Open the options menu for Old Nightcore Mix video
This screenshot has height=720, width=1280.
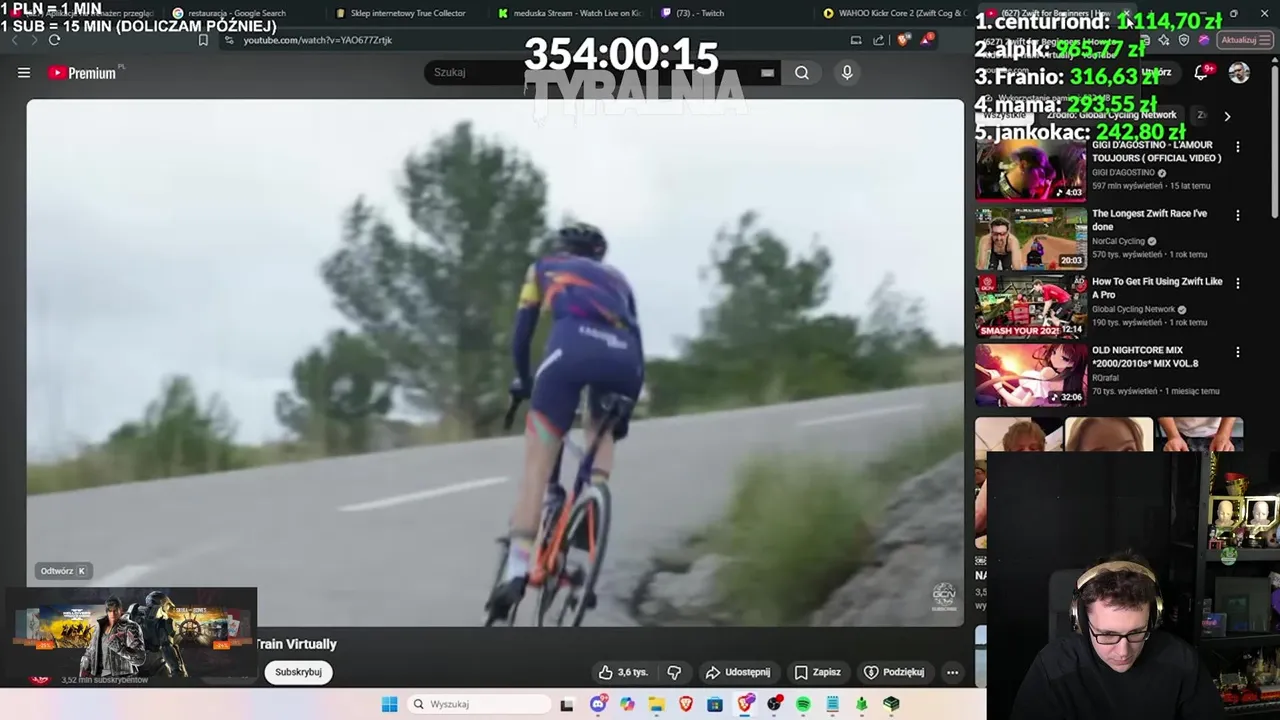pos(1238,352)
